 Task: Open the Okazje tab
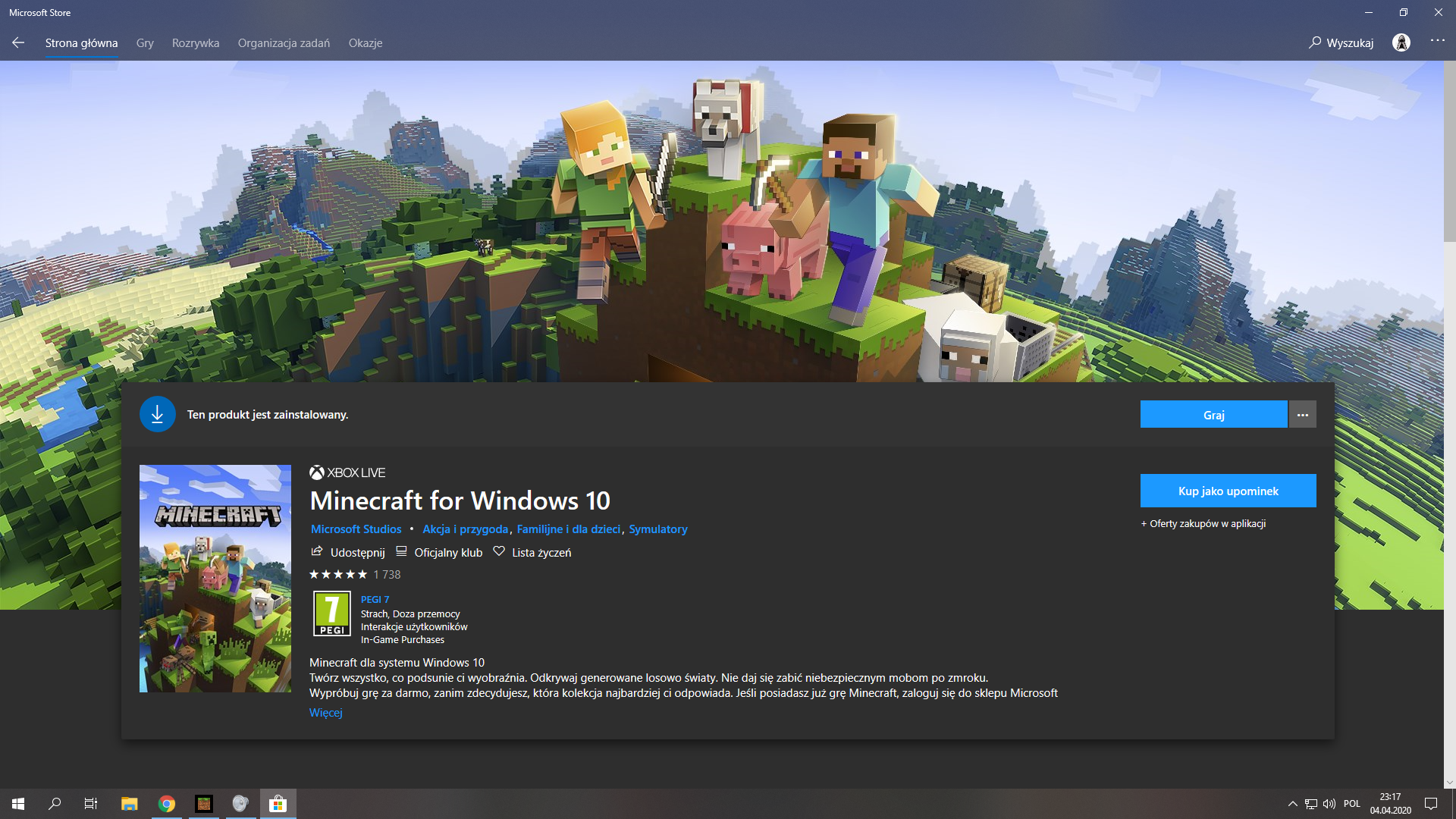tap(365, 43)
